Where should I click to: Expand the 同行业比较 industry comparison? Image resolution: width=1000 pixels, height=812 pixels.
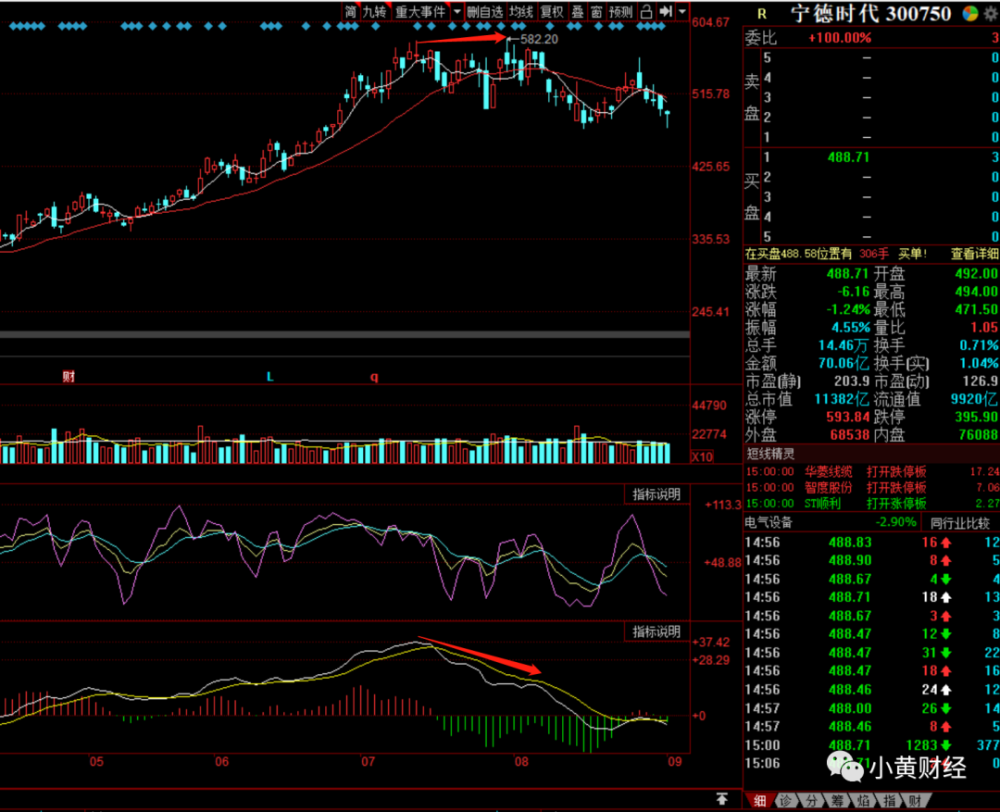(959, 523)
